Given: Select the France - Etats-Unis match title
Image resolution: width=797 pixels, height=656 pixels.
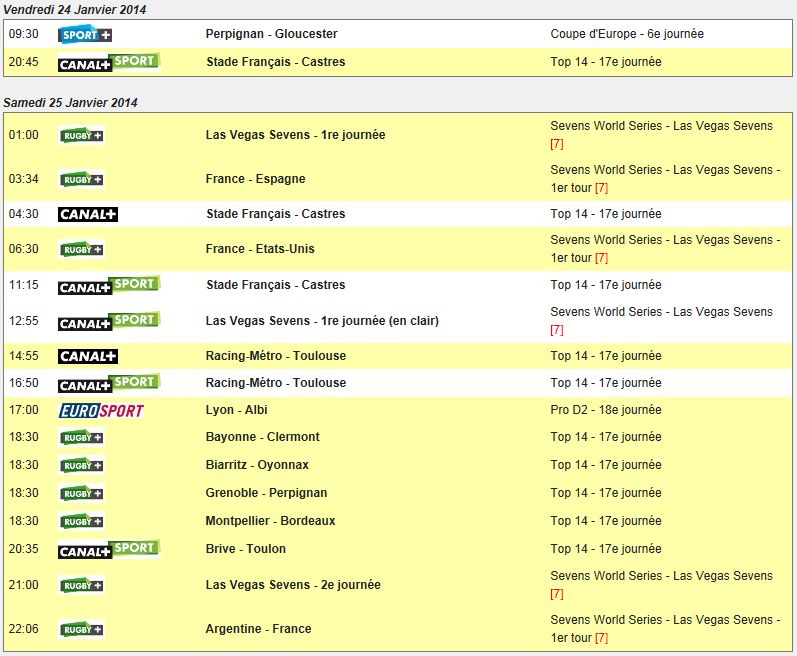Looking at the screenshot, I should [260, 249].
